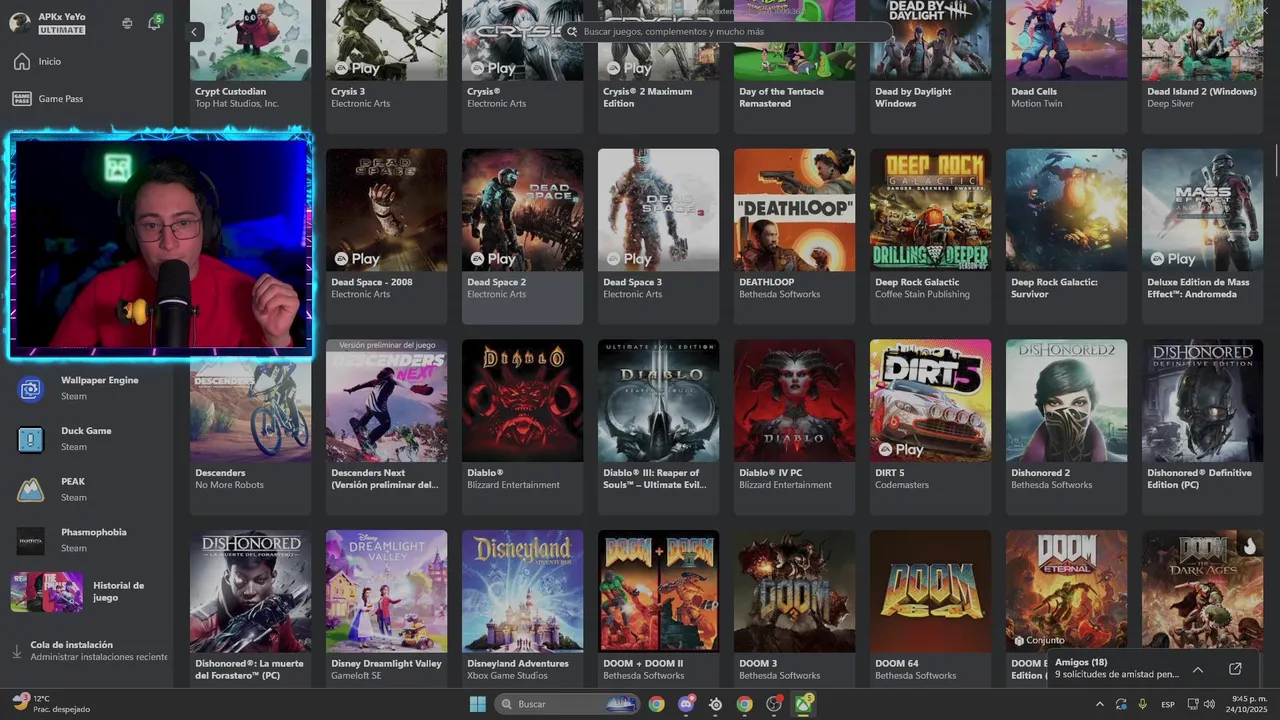The height and width of the screenshot is (720, 1280).
Task: Open Dishonored 2 tile
Action: coord(1066,427)
